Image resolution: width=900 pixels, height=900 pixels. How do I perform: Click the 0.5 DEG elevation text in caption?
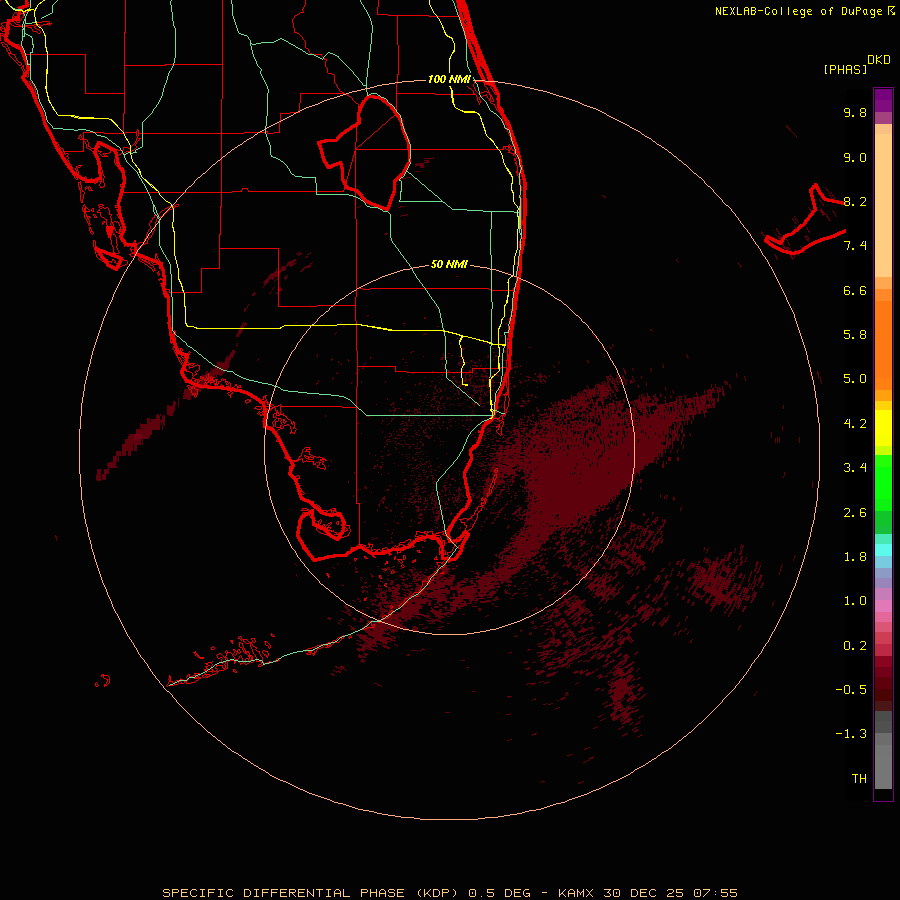(499, 893)
